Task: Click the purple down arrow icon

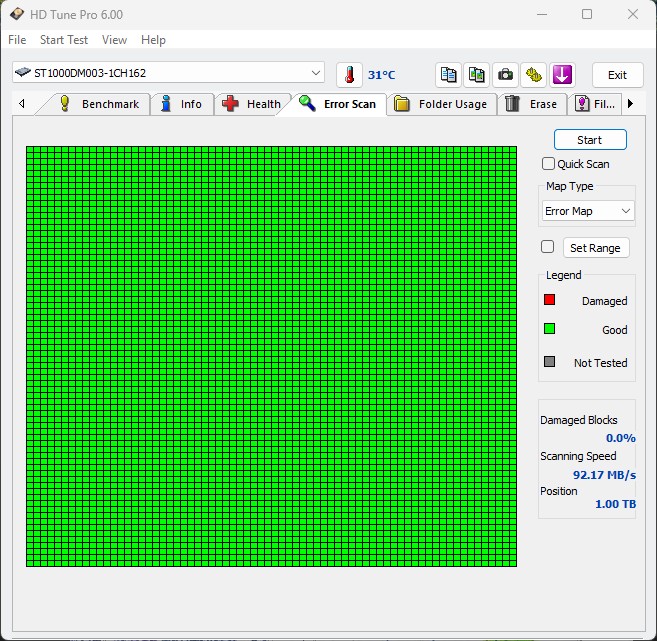Action: (562, 75)
